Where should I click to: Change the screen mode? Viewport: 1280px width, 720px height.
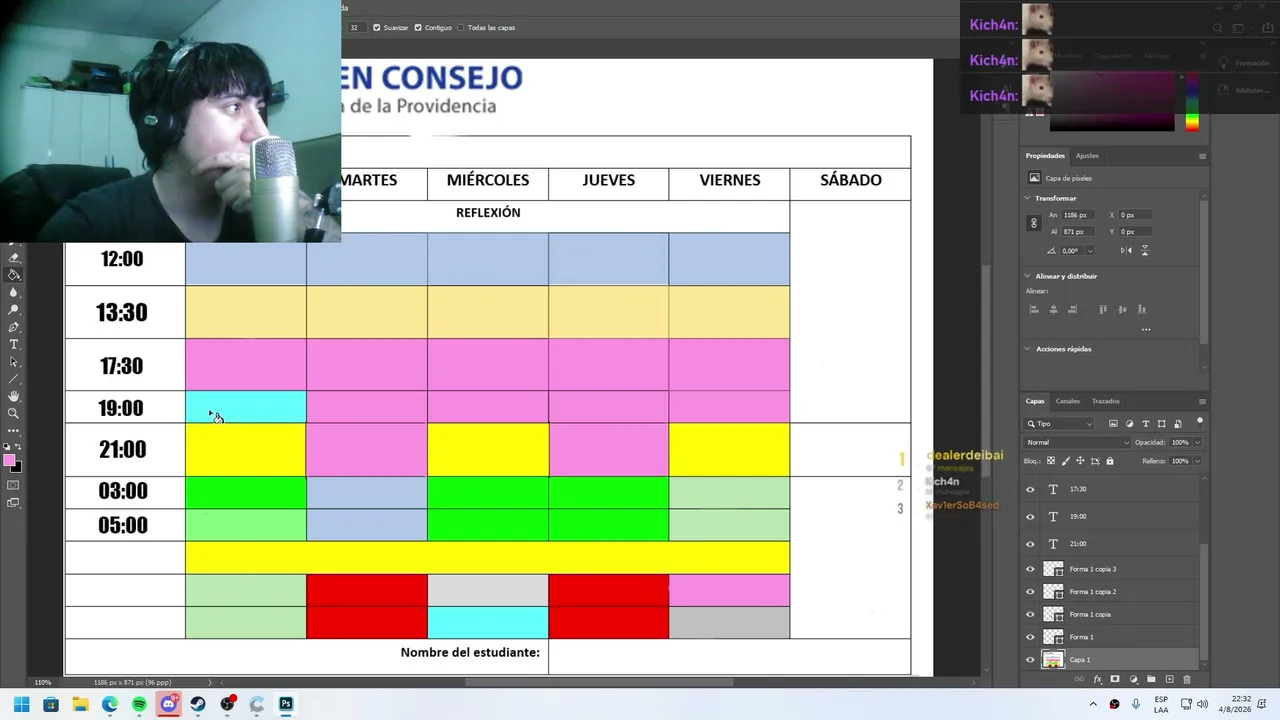click(14, 503)
